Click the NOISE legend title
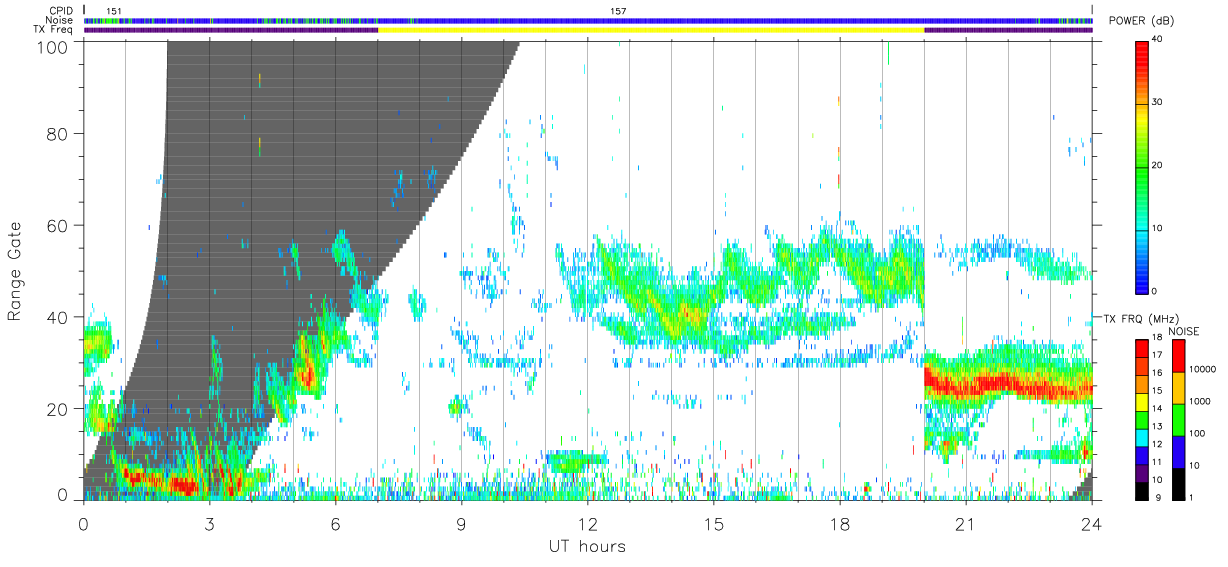1228x567 pixels. 1185,330
